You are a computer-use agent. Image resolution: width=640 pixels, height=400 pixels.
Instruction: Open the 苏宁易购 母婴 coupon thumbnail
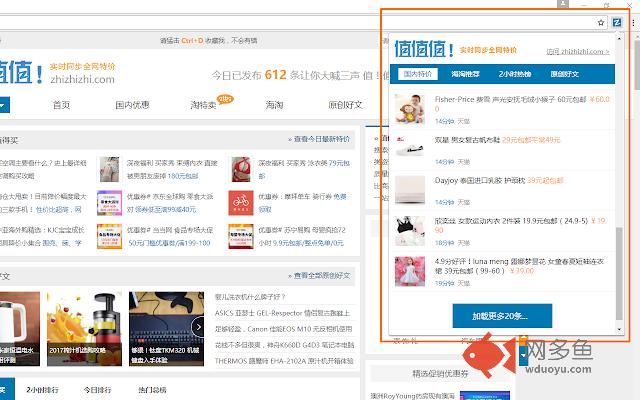pyautogui.click(x=241, y=236)
